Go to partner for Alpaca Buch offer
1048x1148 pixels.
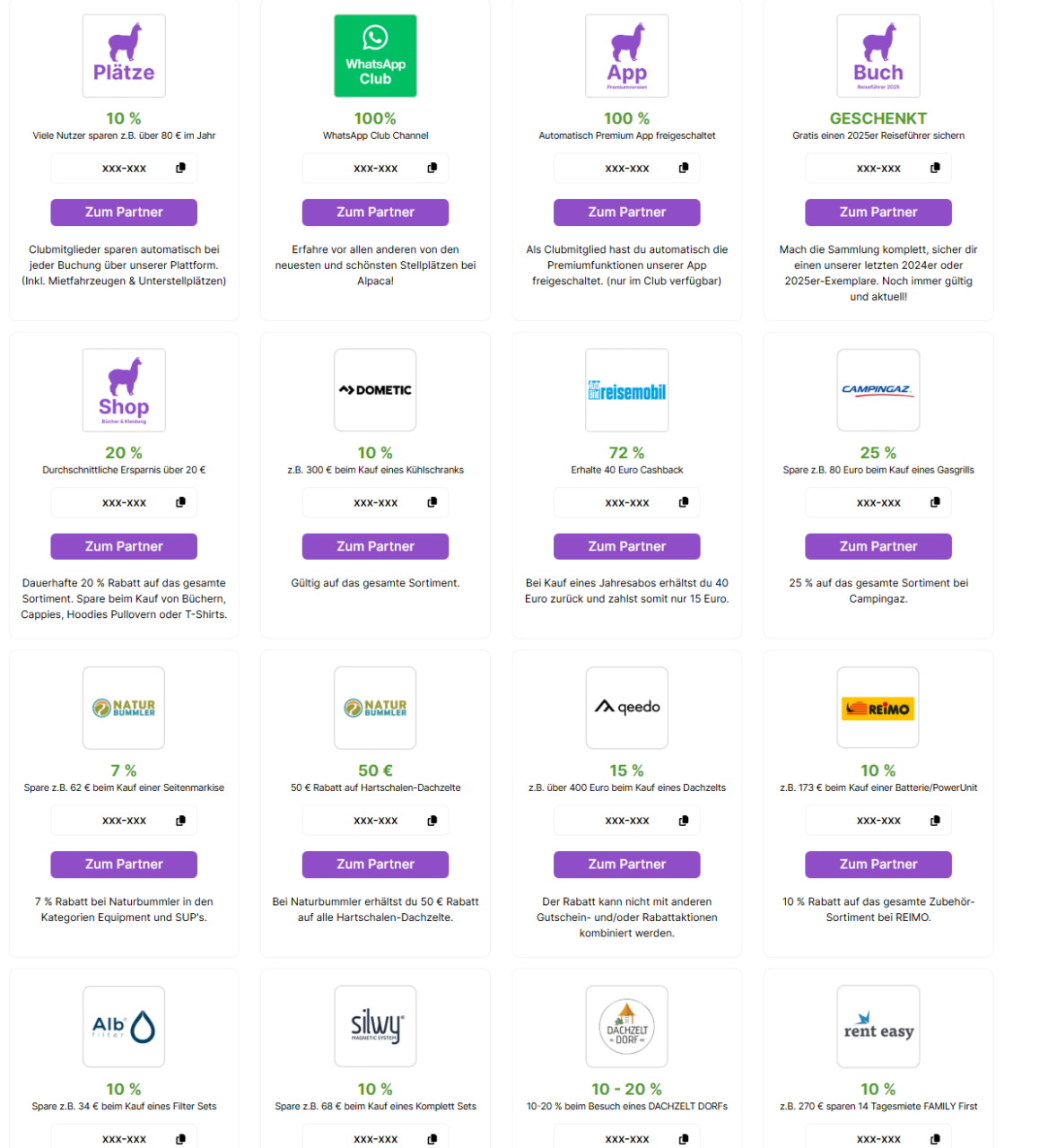click(878, 213)
